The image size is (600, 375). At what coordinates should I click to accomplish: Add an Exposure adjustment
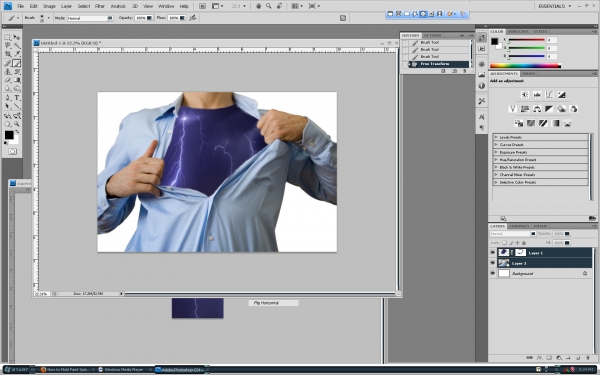561,95
